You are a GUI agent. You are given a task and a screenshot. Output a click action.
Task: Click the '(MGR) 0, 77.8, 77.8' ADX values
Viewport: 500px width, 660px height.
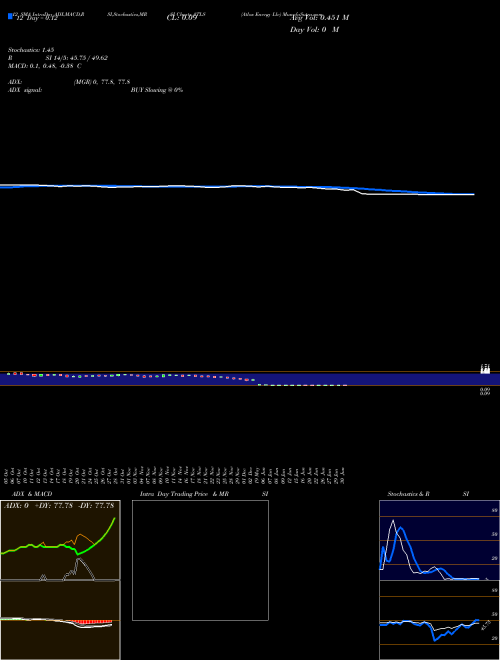[x=102, y=82]
